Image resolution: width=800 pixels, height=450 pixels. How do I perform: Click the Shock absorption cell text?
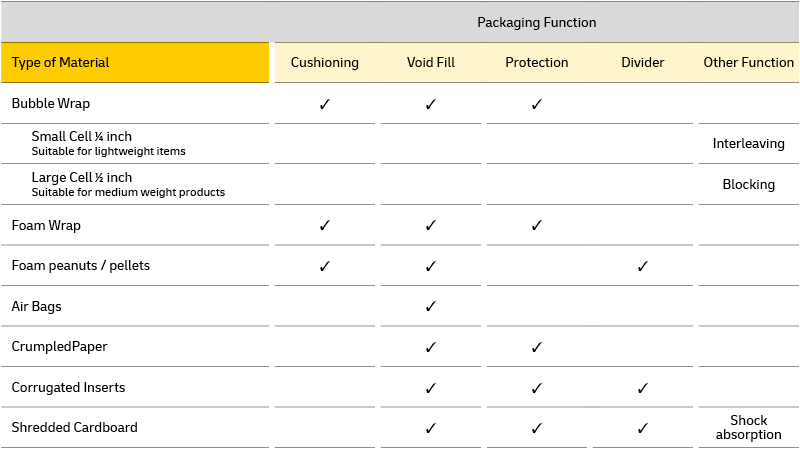(748, 428)
